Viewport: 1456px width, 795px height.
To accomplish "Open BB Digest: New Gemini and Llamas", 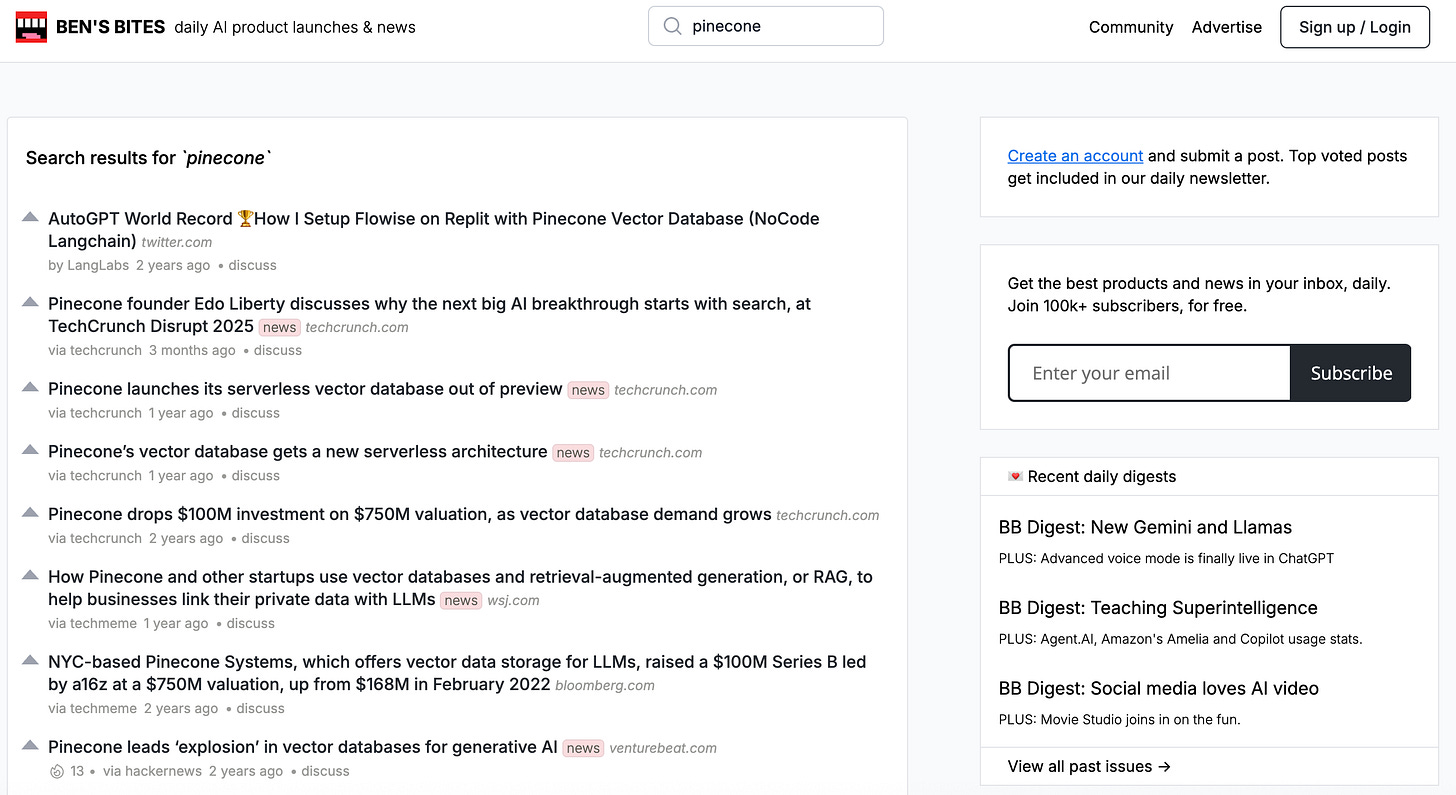I will click(1145, 527).
